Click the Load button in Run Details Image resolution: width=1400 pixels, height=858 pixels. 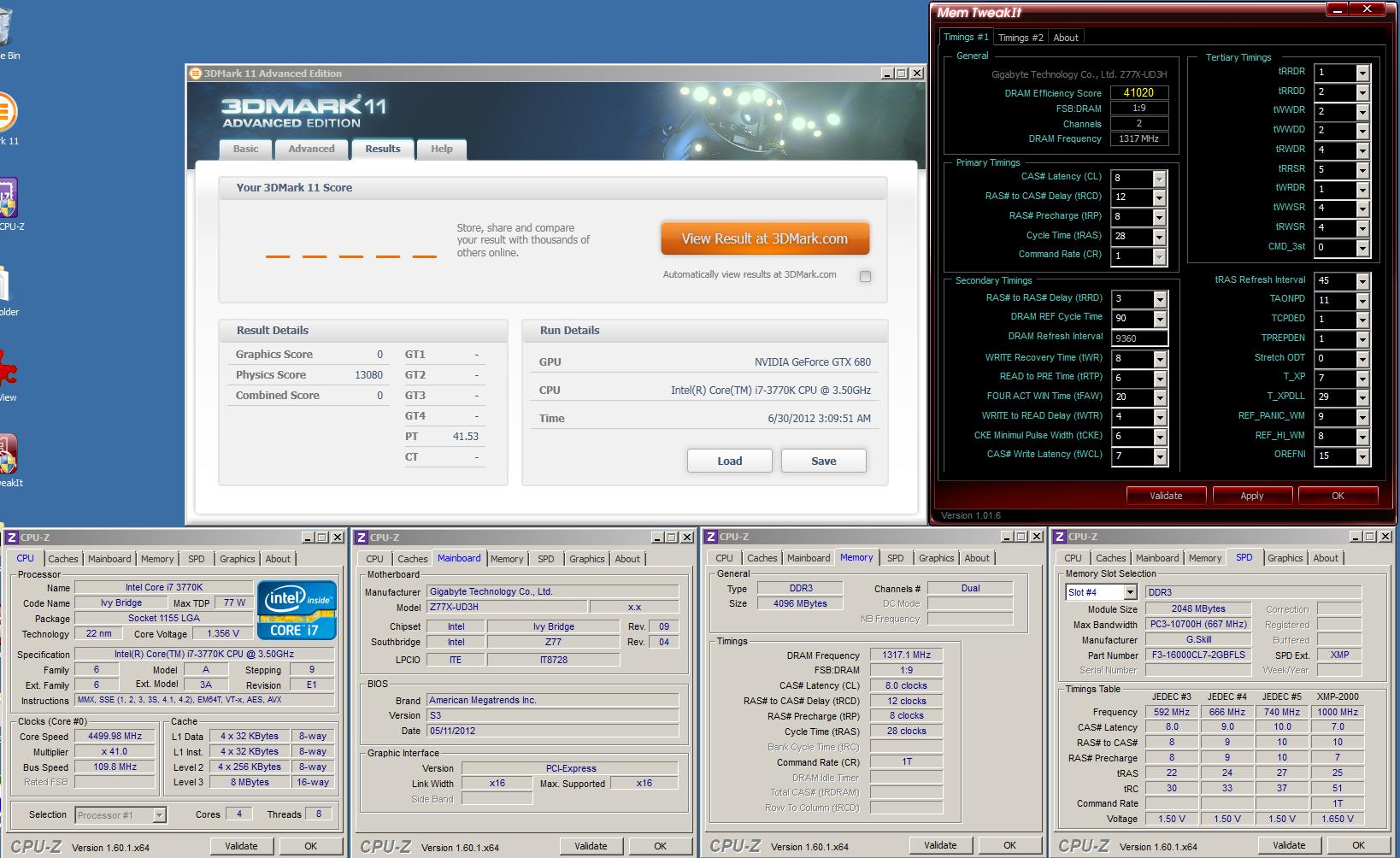coord(730,461)
